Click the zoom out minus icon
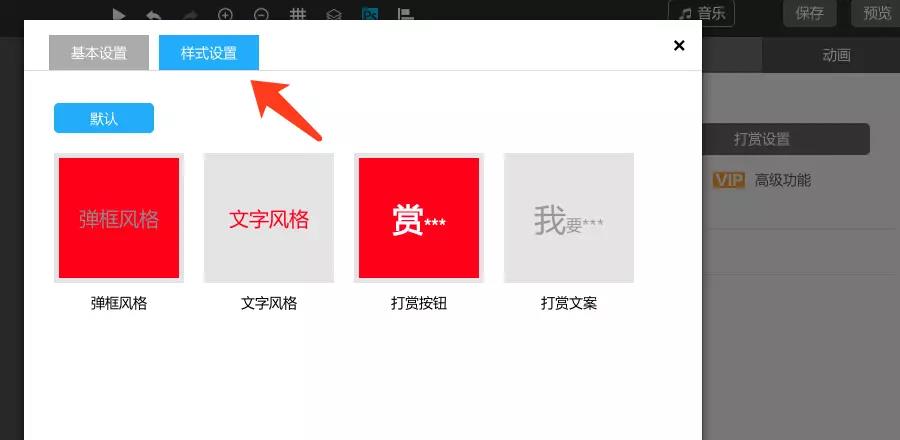This screenshot has height=440, width=900. (x=261, y=14)
